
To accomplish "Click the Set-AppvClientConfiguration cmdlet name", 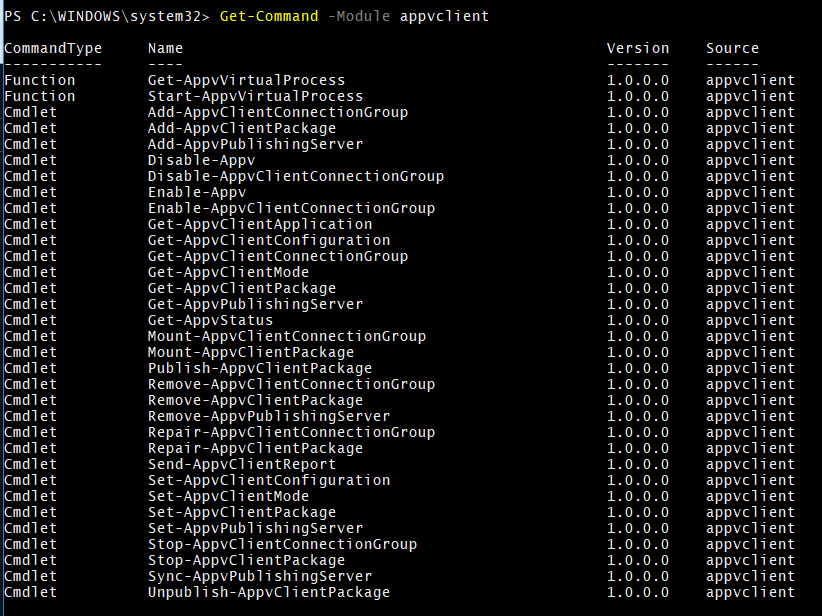I will (x=268, y=480).
